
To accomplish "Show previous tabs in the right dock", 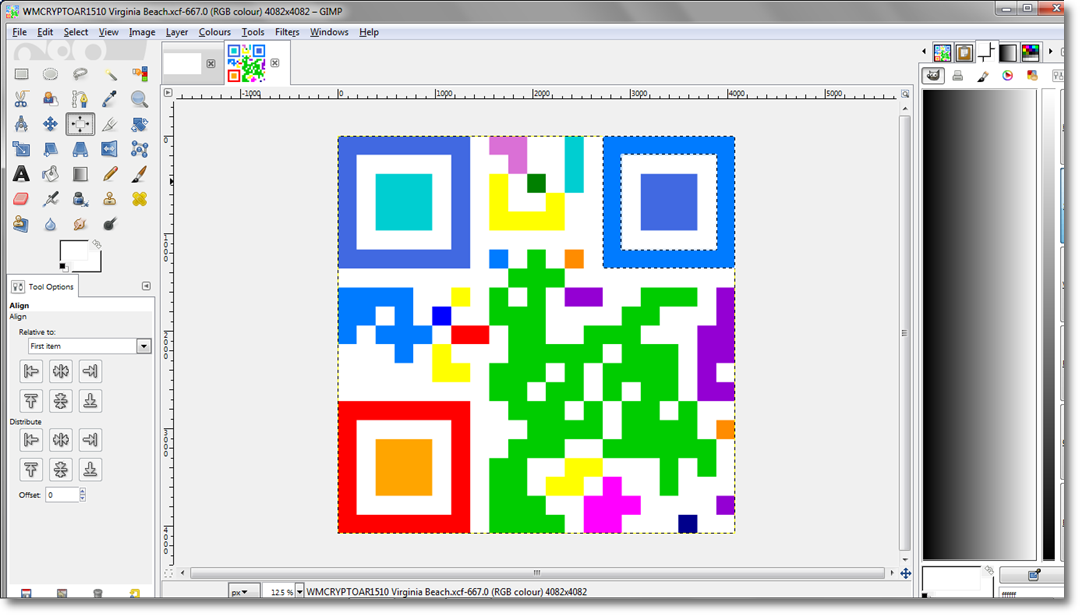I will coord(924,51).
